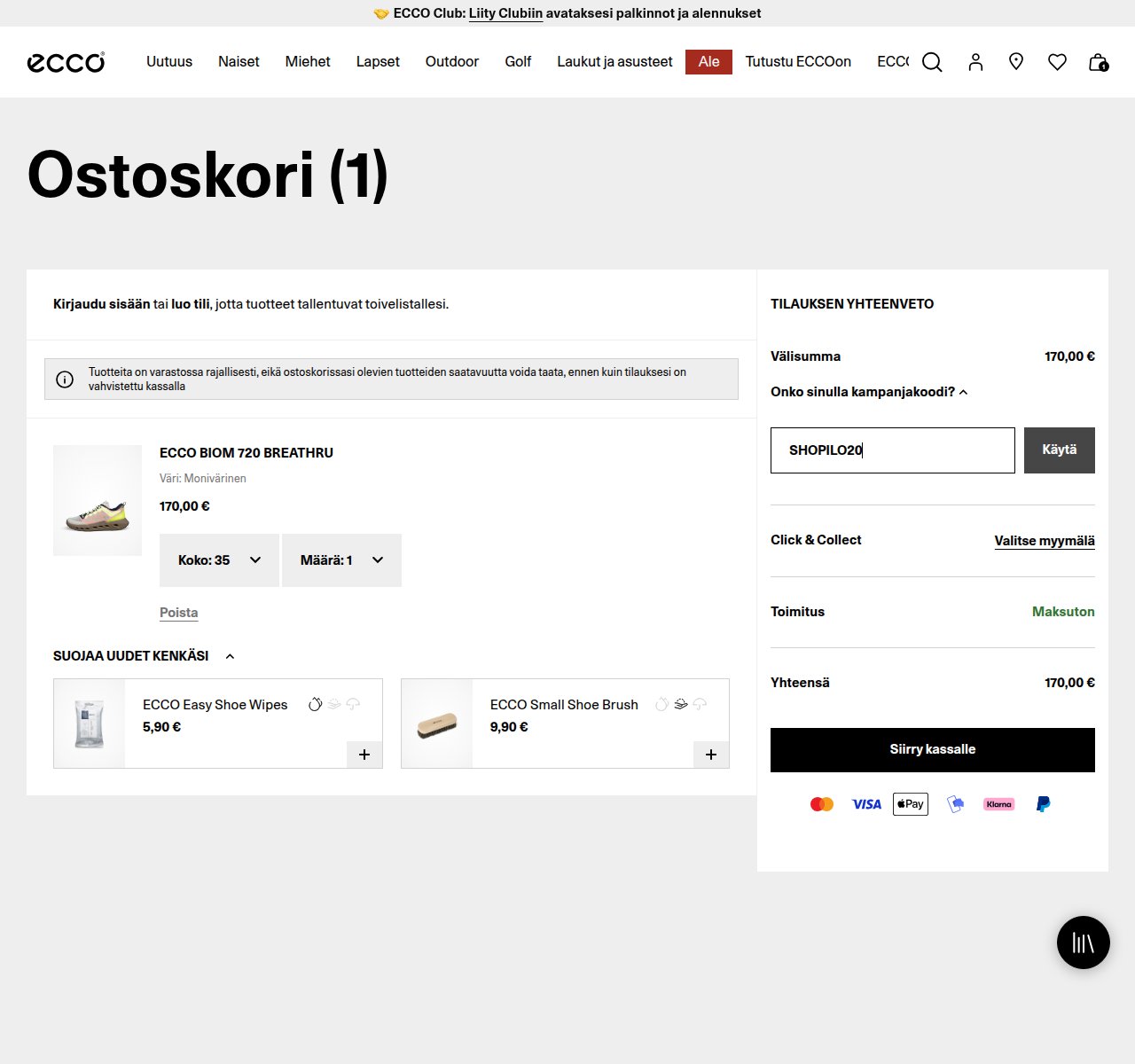Click the ECCO logo
The image size is (1135, 1064).
click(66, 62)
